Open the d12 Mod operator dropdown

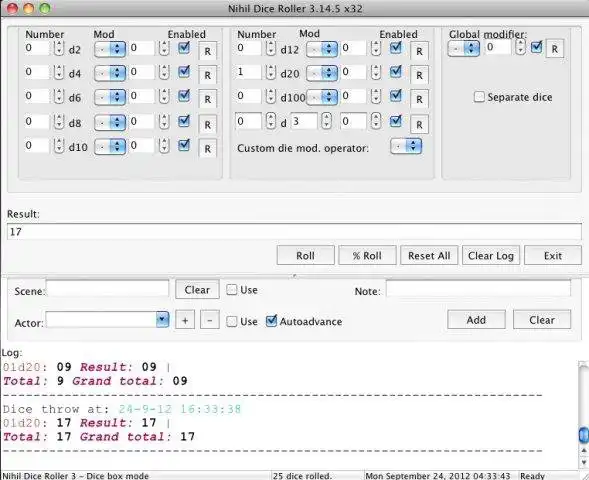pos(322,49)
